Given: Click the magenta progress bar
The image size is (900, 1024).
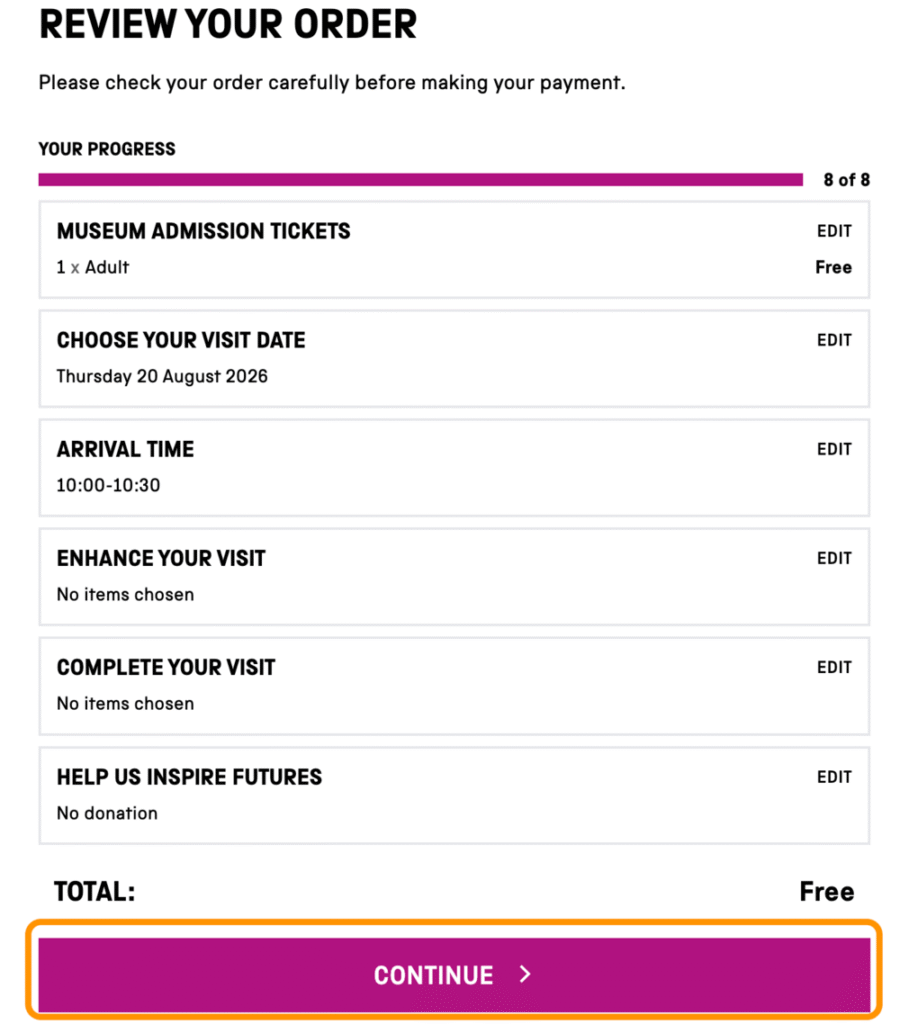Looking at the screenshot, I should click(421, 180).
